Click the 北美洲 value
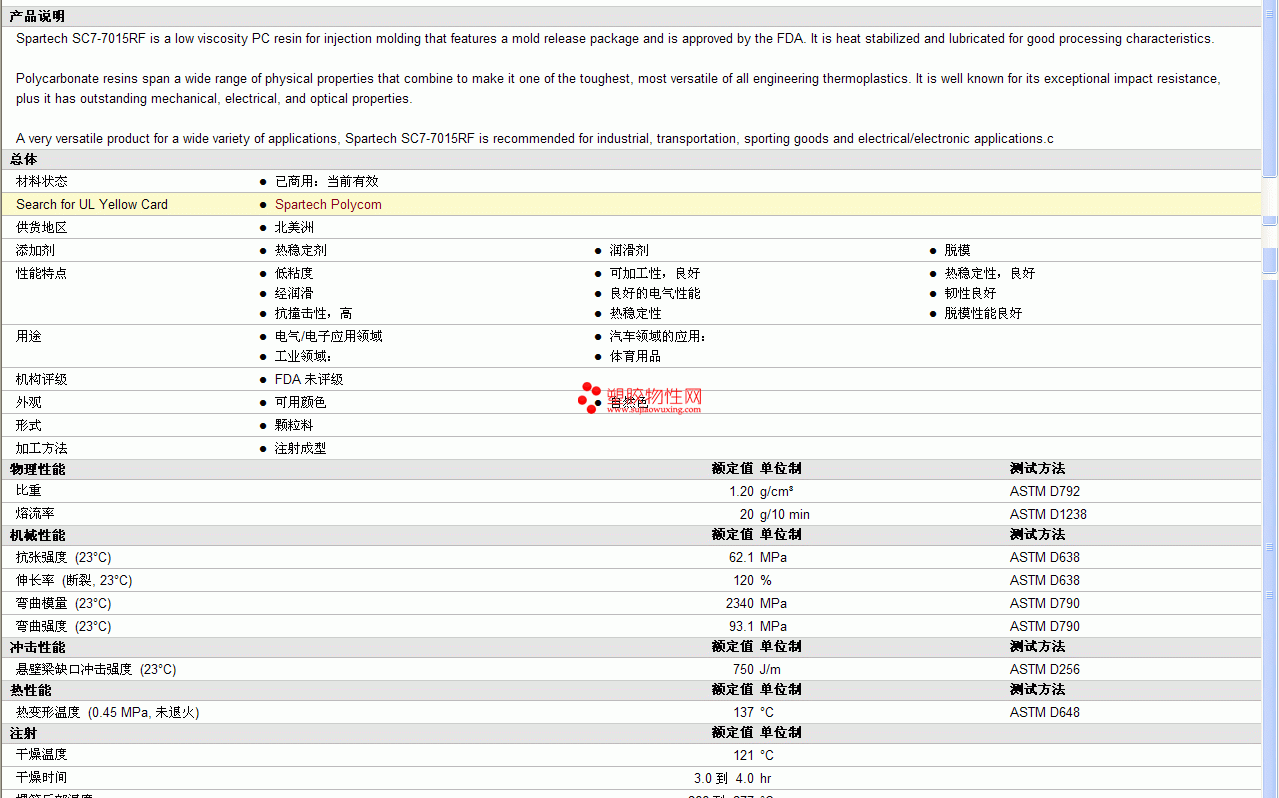 [294, 227]
